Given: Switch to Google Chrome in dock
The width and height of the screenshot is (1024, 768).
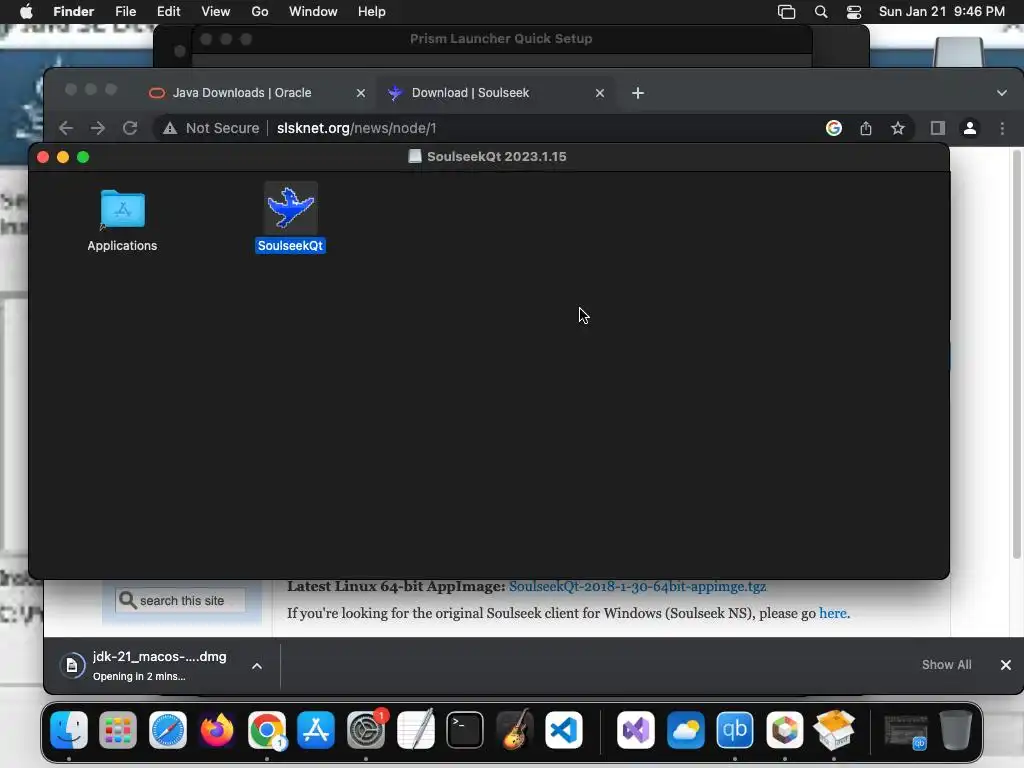Looking at the screenshot, I should point(266,730).
